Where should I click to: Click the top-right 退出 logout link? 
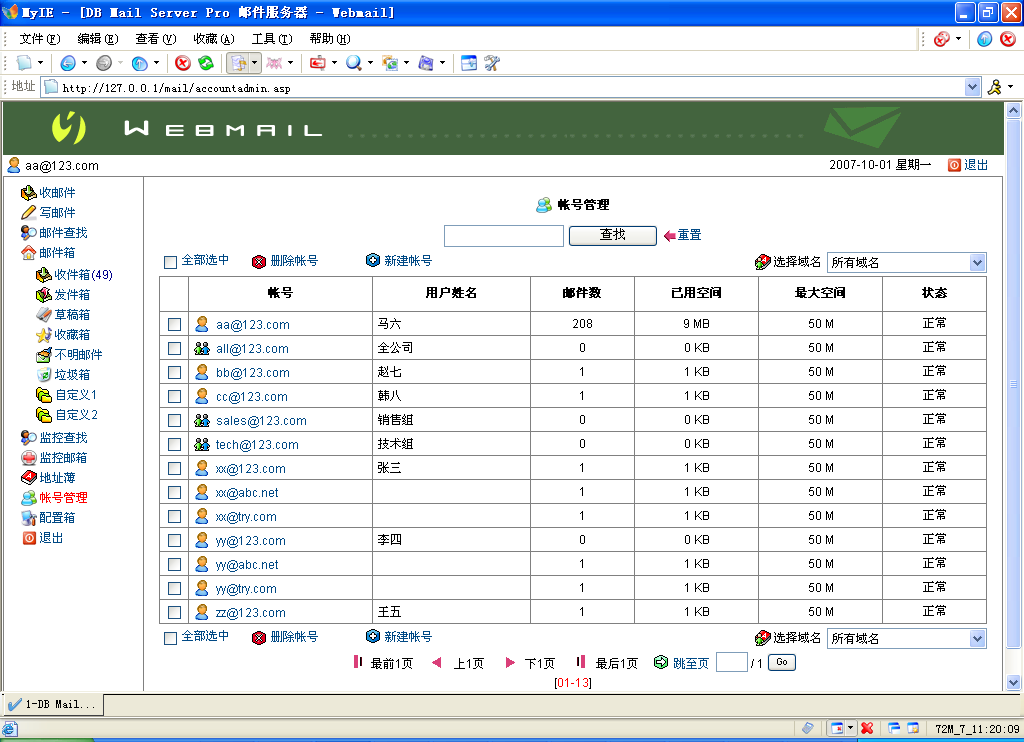pyautogui.click(x=976, y=165)
